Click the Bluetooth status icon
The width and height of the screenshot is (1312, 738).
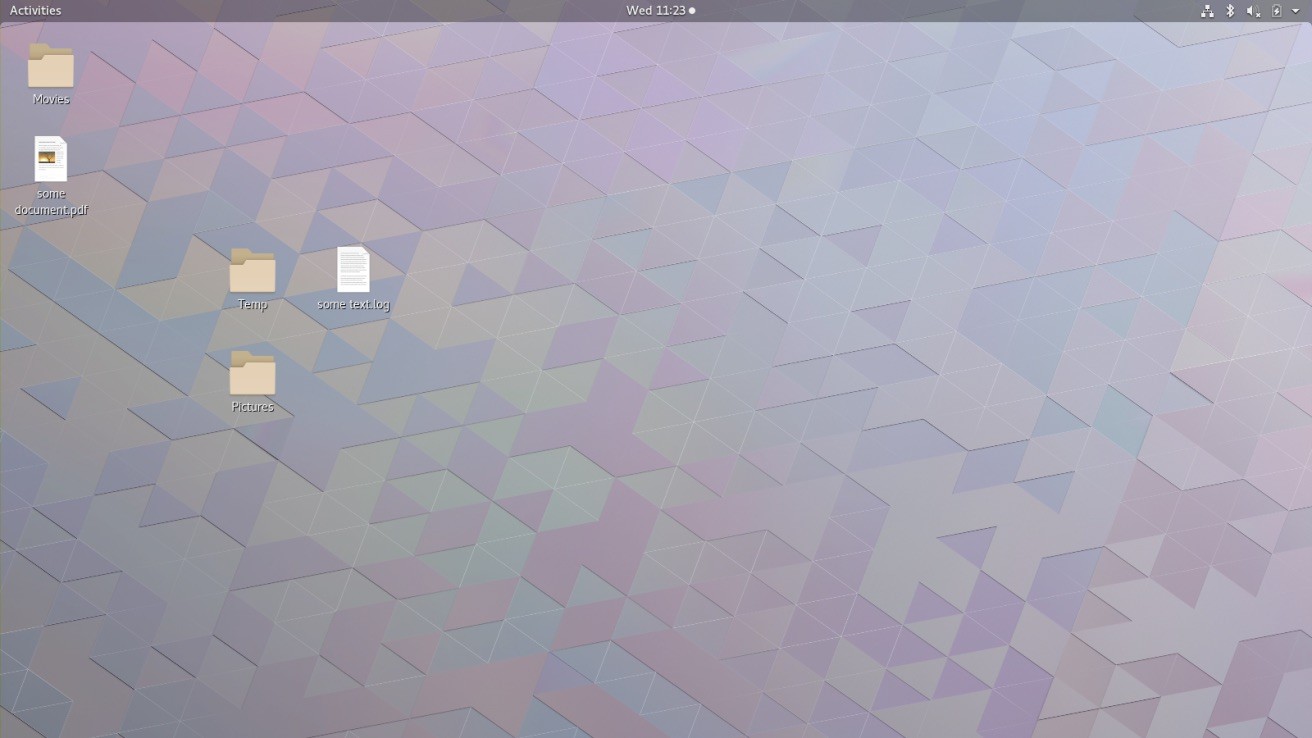[1228, 11]
